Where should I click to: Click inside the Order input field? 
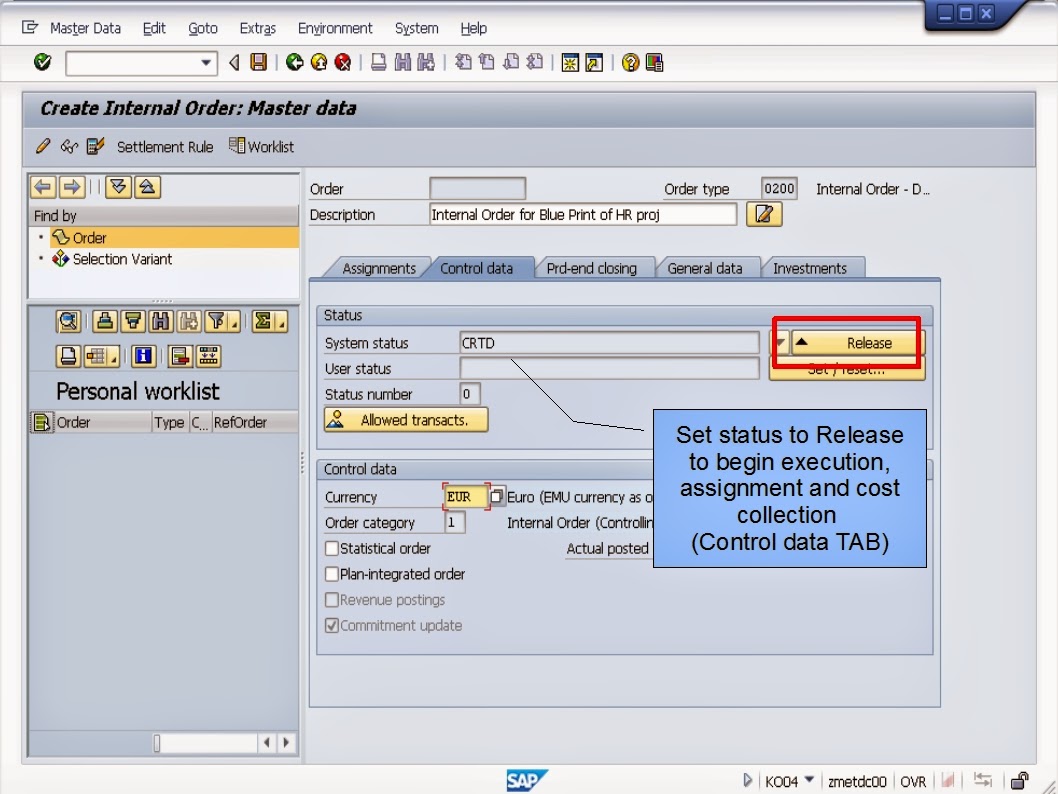pos(477,188)
